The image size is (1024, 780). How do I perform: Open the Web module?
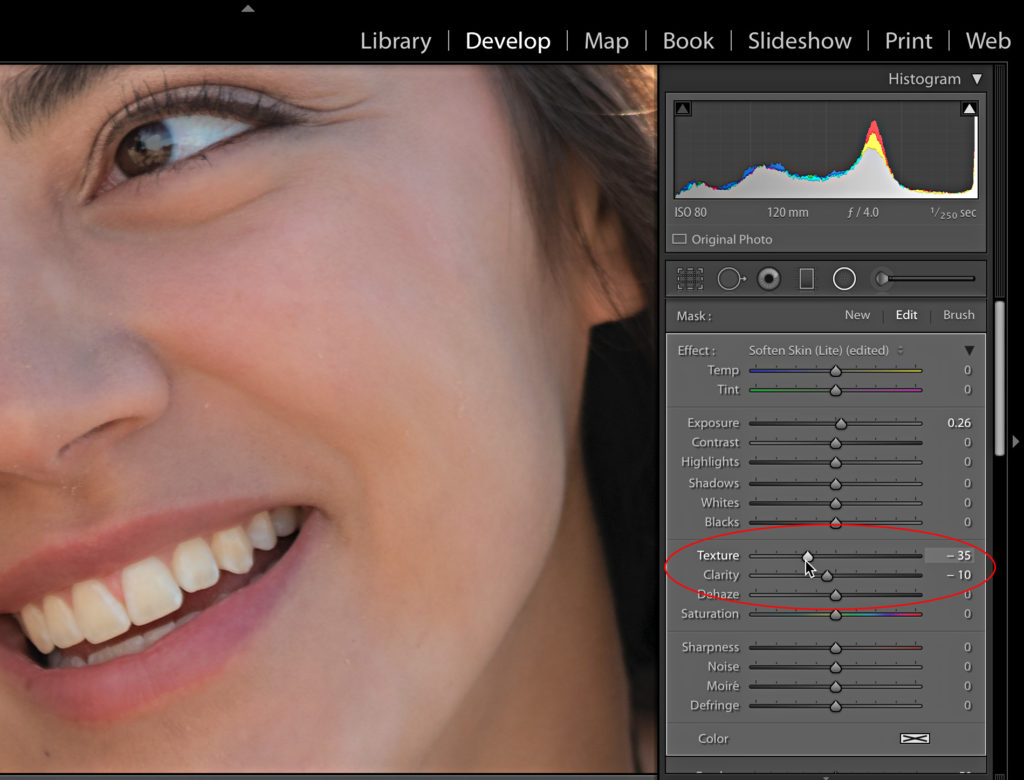pyautogui.click(x=988, y=41)
